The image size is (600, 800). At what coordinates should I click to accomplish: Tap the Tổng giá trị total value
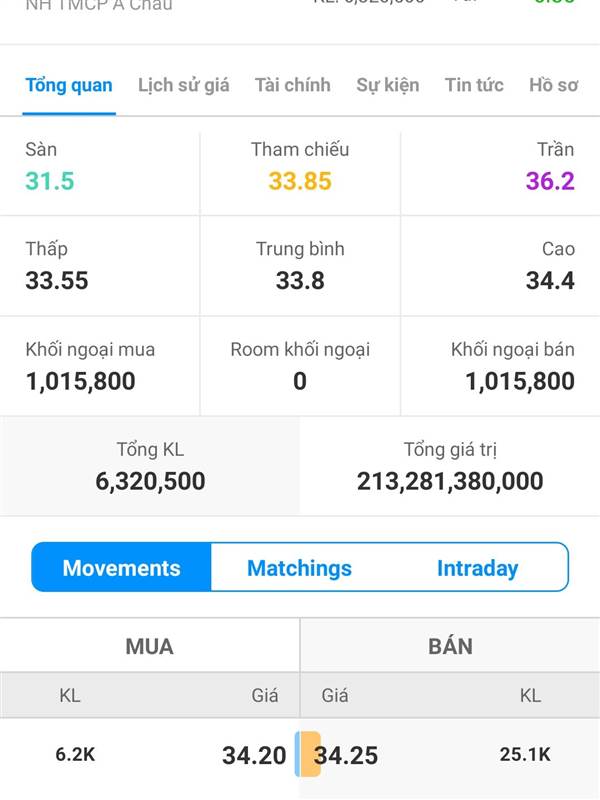tap(450, 481)
